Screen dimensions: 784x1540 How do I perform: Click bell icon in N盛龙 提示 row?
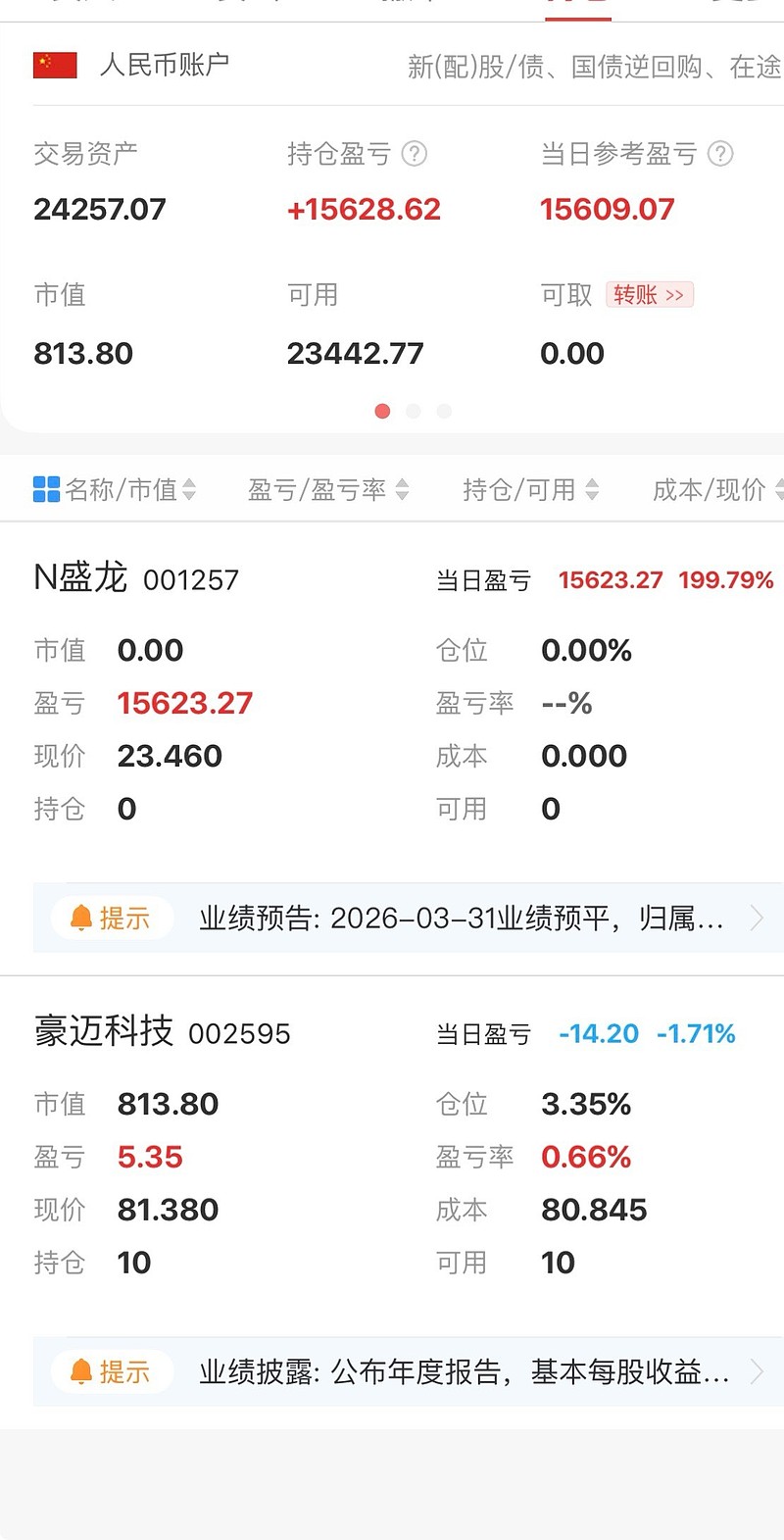[x=81, y=919]
